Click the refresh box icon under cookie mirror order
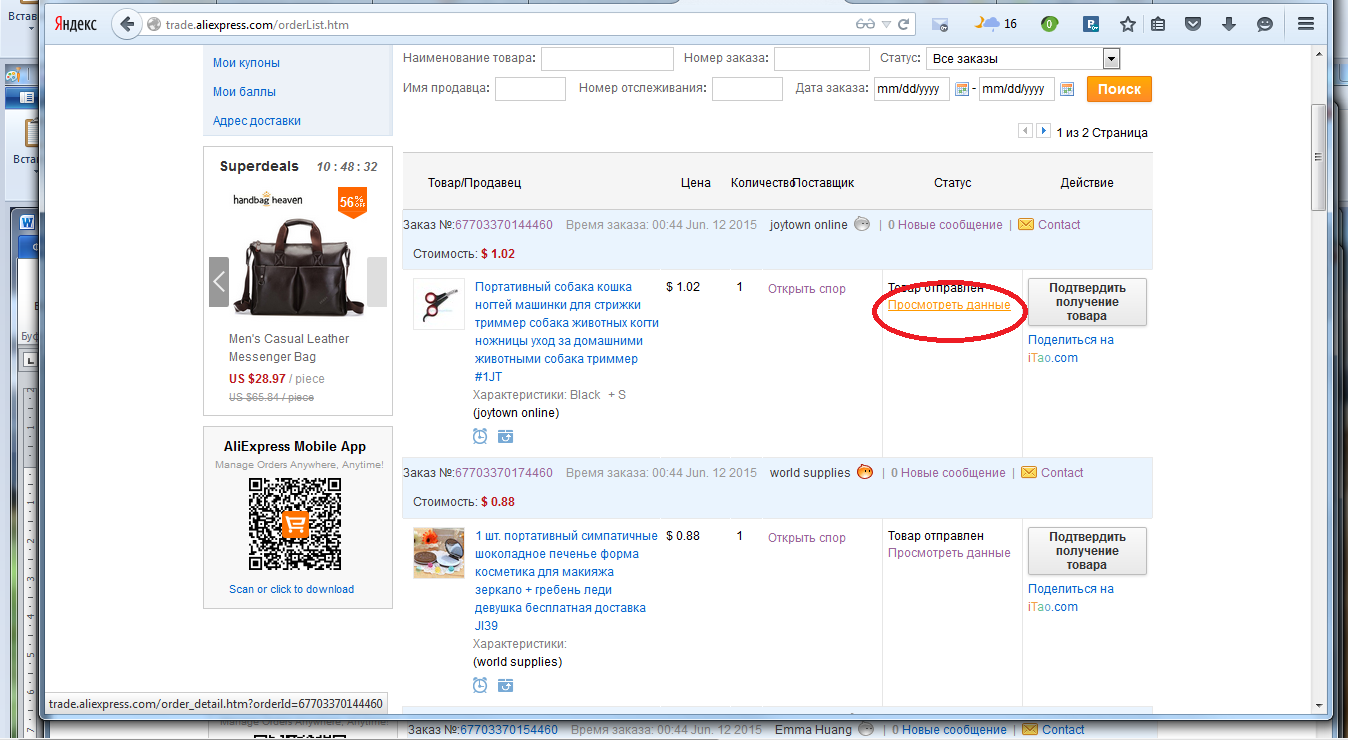The height and width of the screenshot is (740, 1348). pos(506,685)
